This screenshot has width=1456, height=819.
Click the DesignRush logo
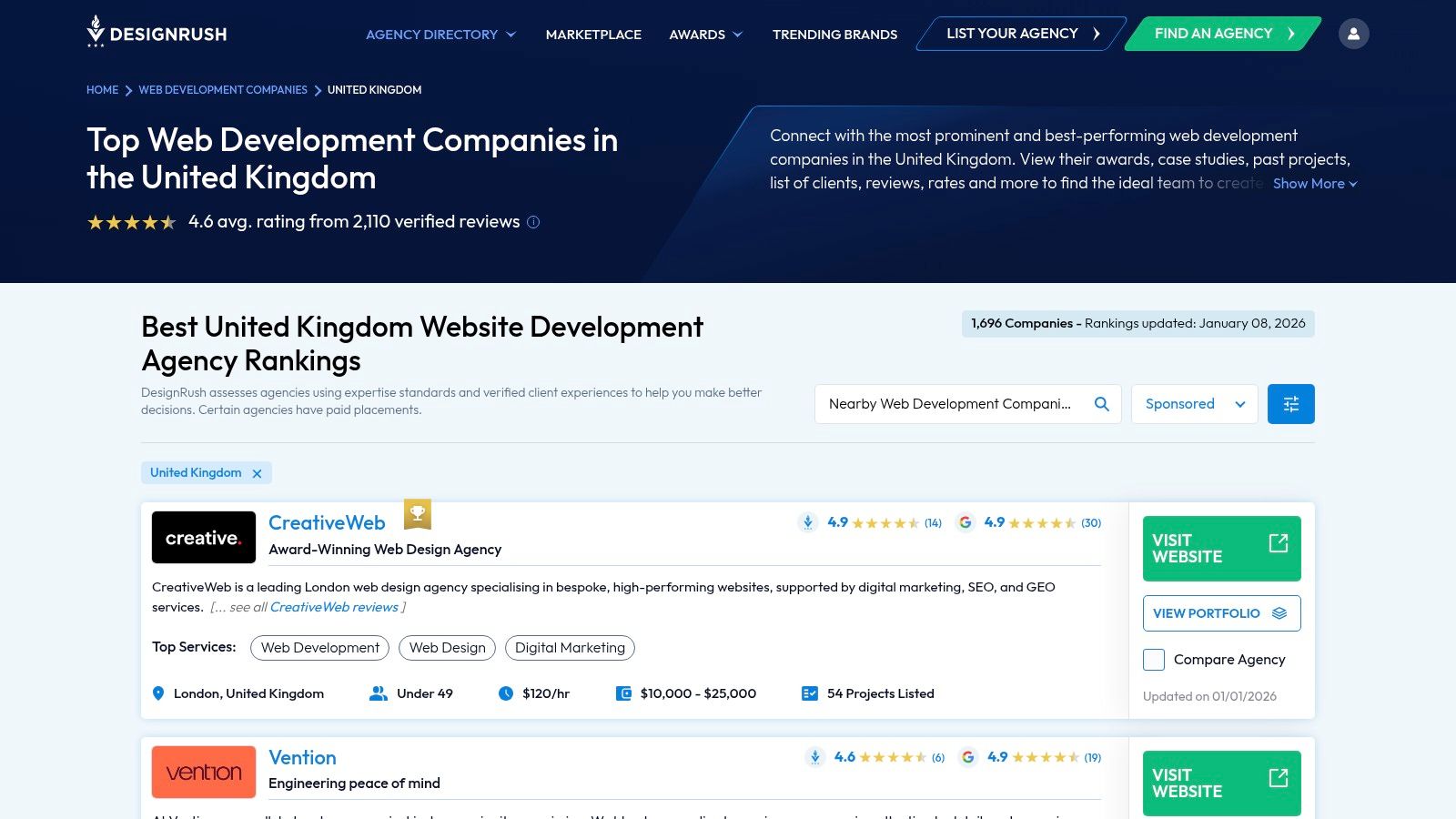pyautogui.click(x=155, y=33)
